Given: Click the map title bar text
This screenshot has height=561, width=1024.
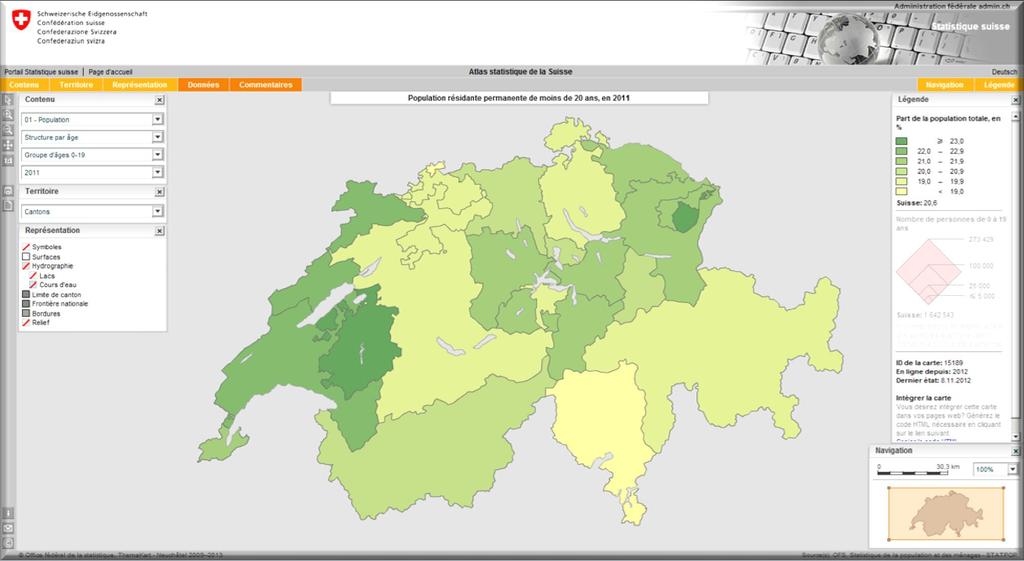Looking at the screenshot, I should pyautogui.click(x=519, y=99).
